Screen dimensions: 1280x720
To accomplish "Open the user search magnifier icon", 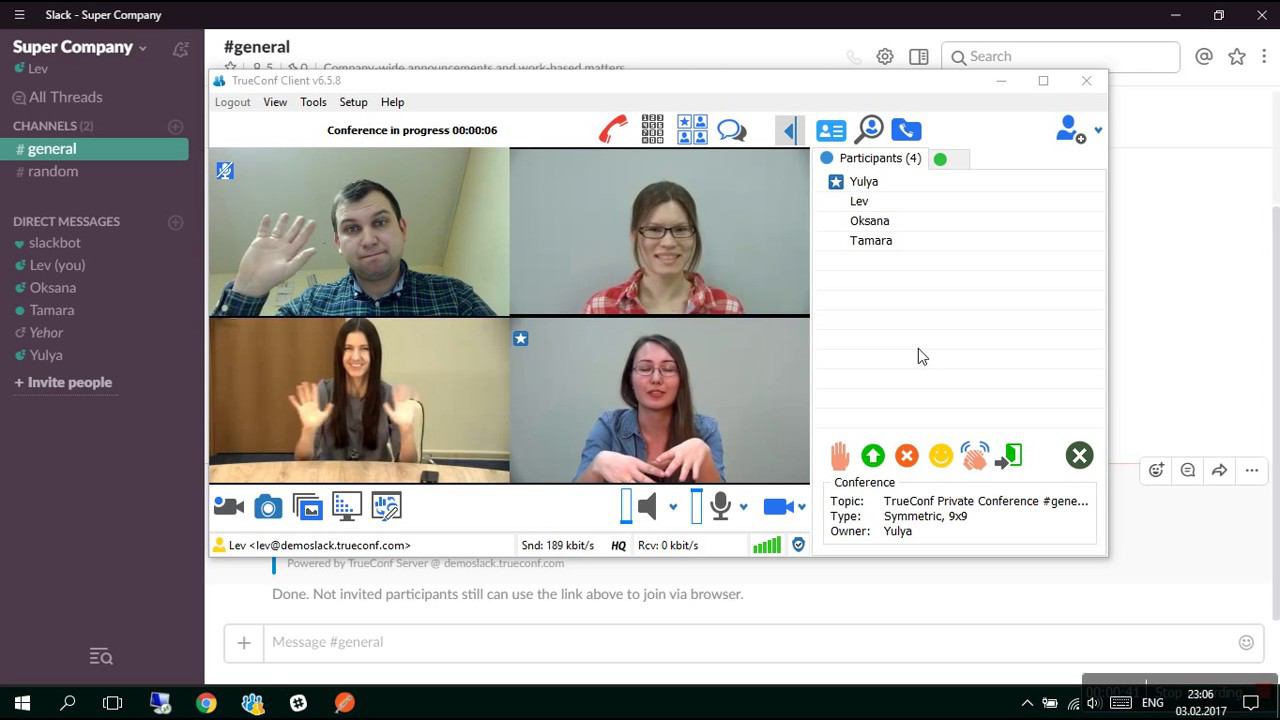I will (869, 129).
